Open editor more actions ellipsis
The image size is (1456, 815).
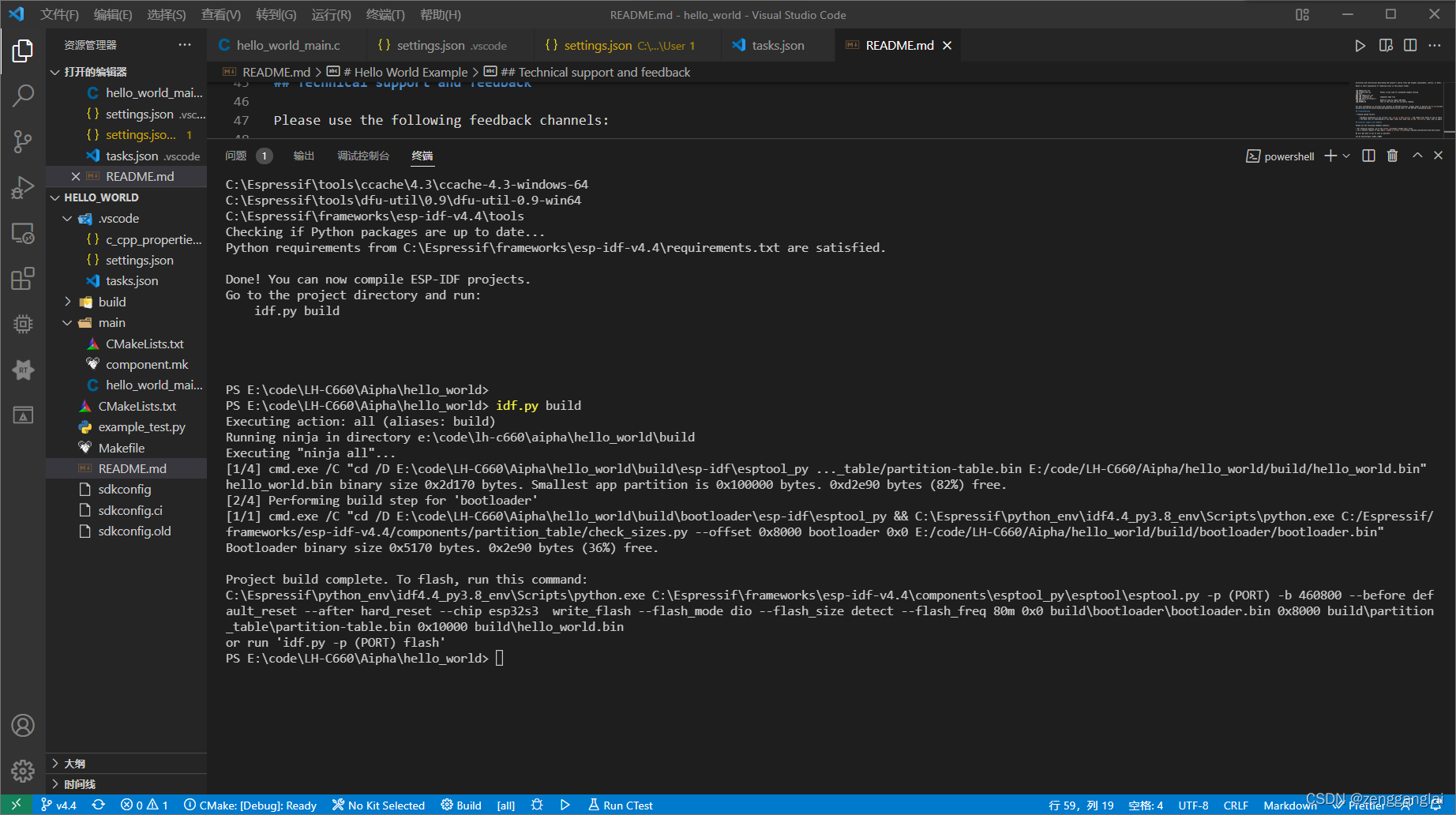pos(1435,46)
